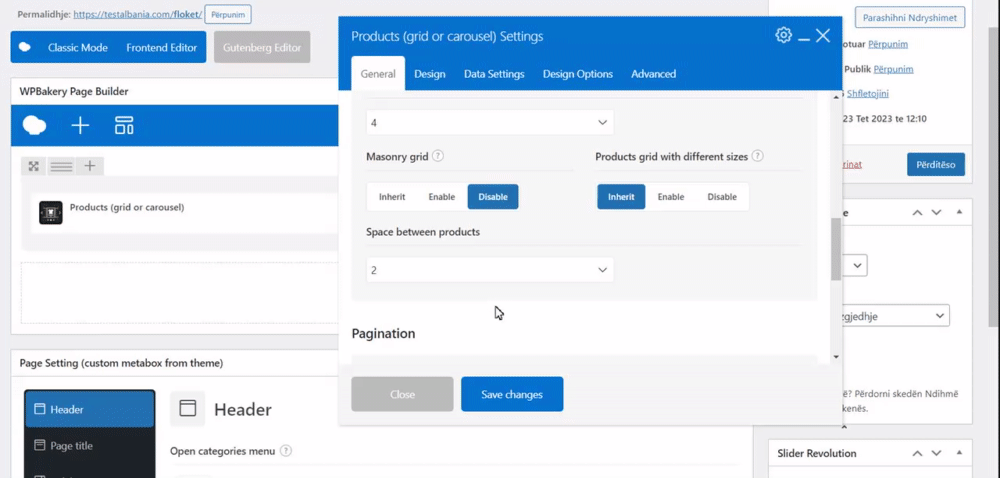Collapse the Slider Revolution panel

pos(959,453)
